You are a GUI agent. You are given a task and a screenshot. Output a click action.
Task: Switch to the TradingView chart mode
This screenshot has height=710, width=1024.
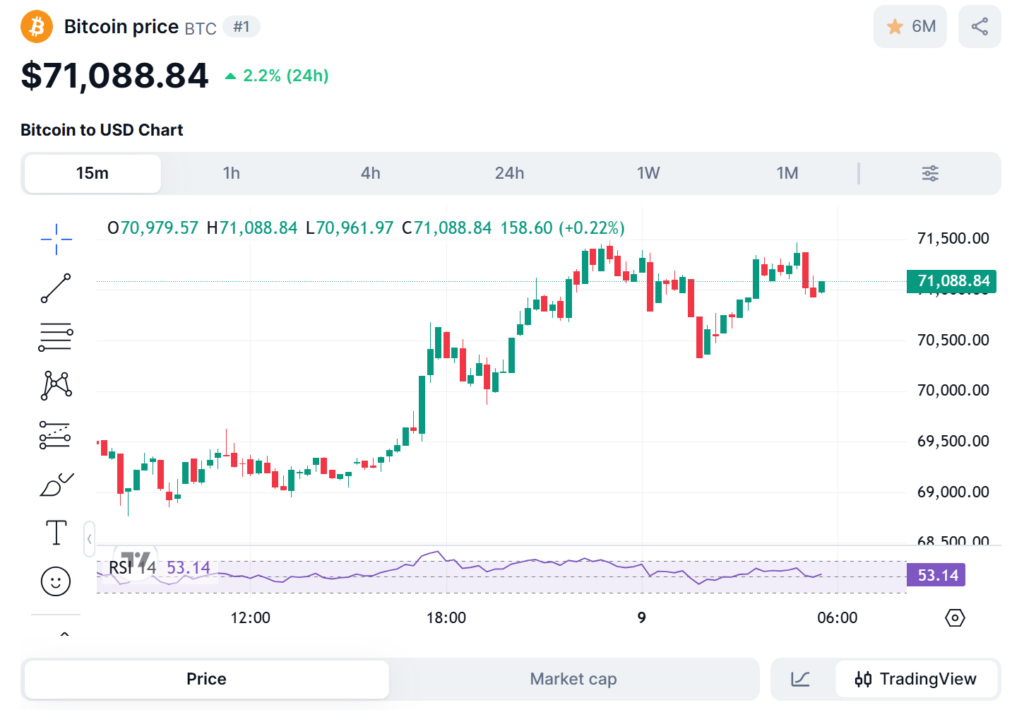(x=916, y=679)
